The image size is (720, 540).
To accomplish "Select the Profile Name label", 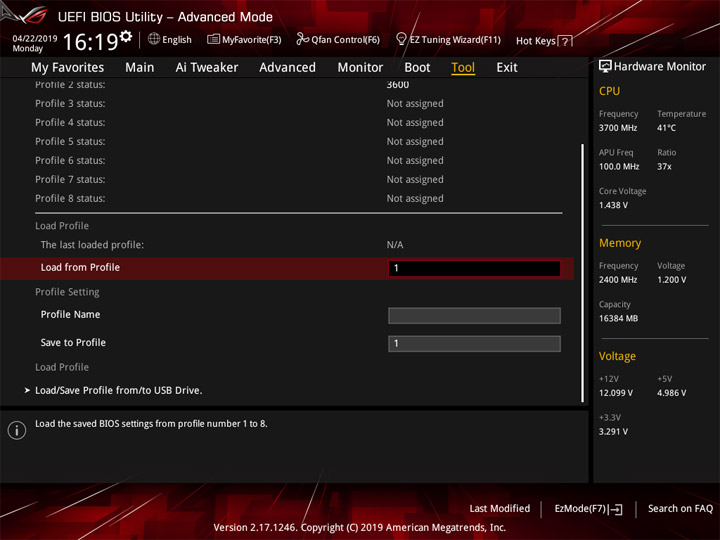I will click(70, 315).
